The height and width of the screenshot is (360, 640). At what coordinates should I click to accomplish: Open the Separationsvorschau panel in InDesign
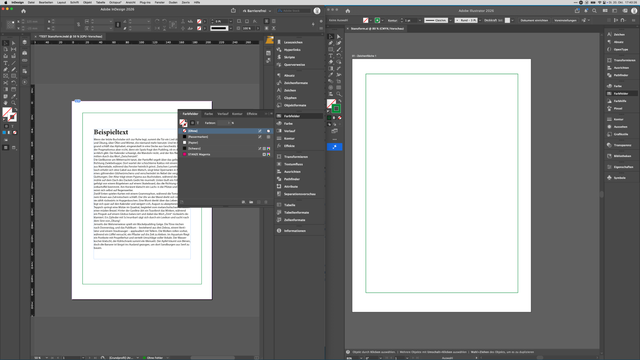click(x=299, y=194)
